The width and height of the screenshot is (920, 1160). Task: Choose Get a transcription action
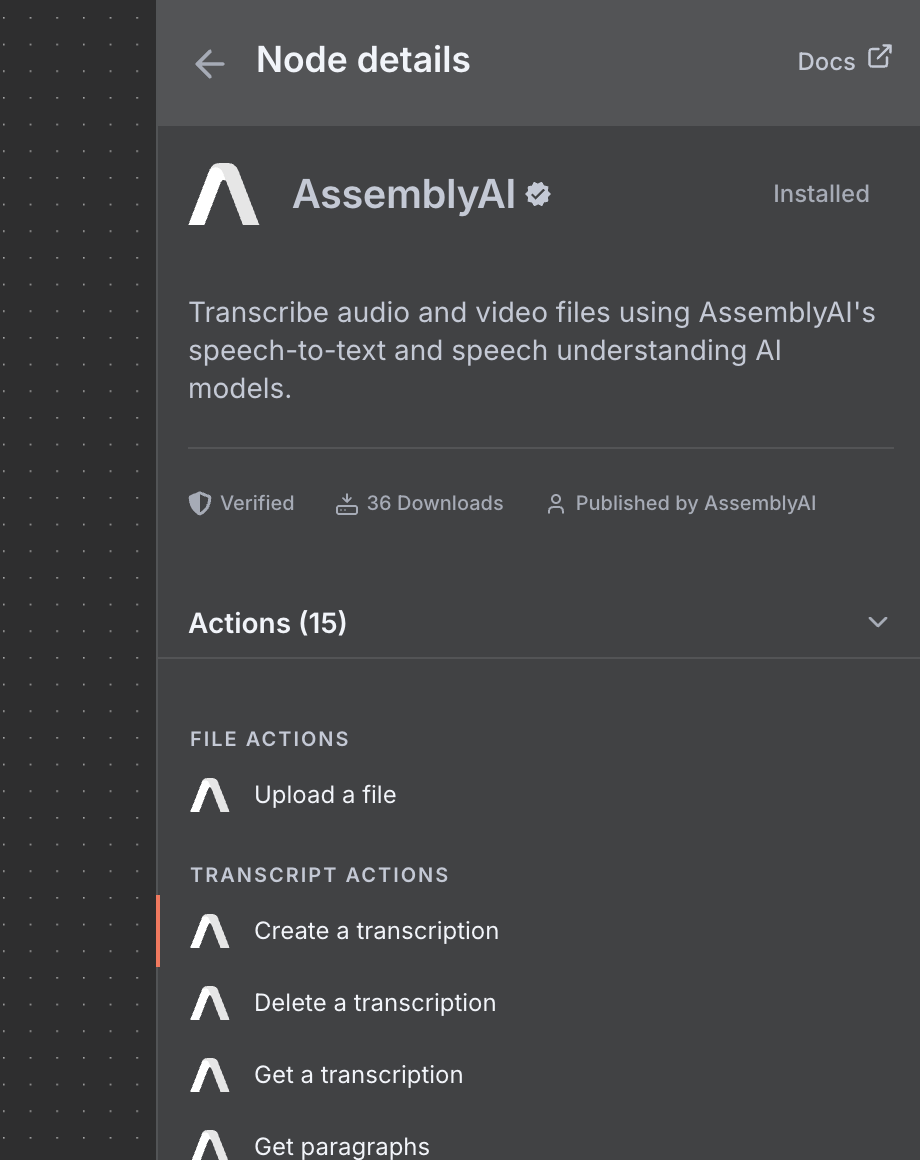click(358, 1075)
